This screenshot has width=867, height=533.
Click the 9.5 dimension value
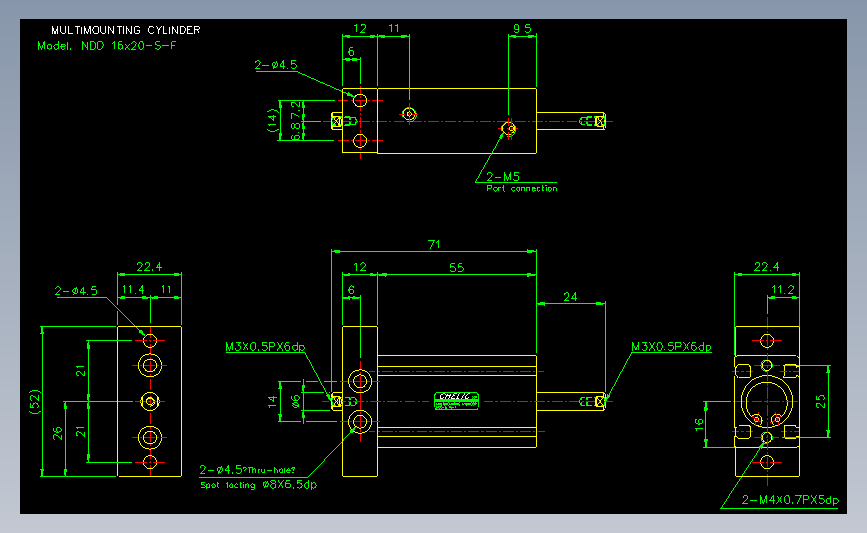pyautogui.click(x=522, y=28)
